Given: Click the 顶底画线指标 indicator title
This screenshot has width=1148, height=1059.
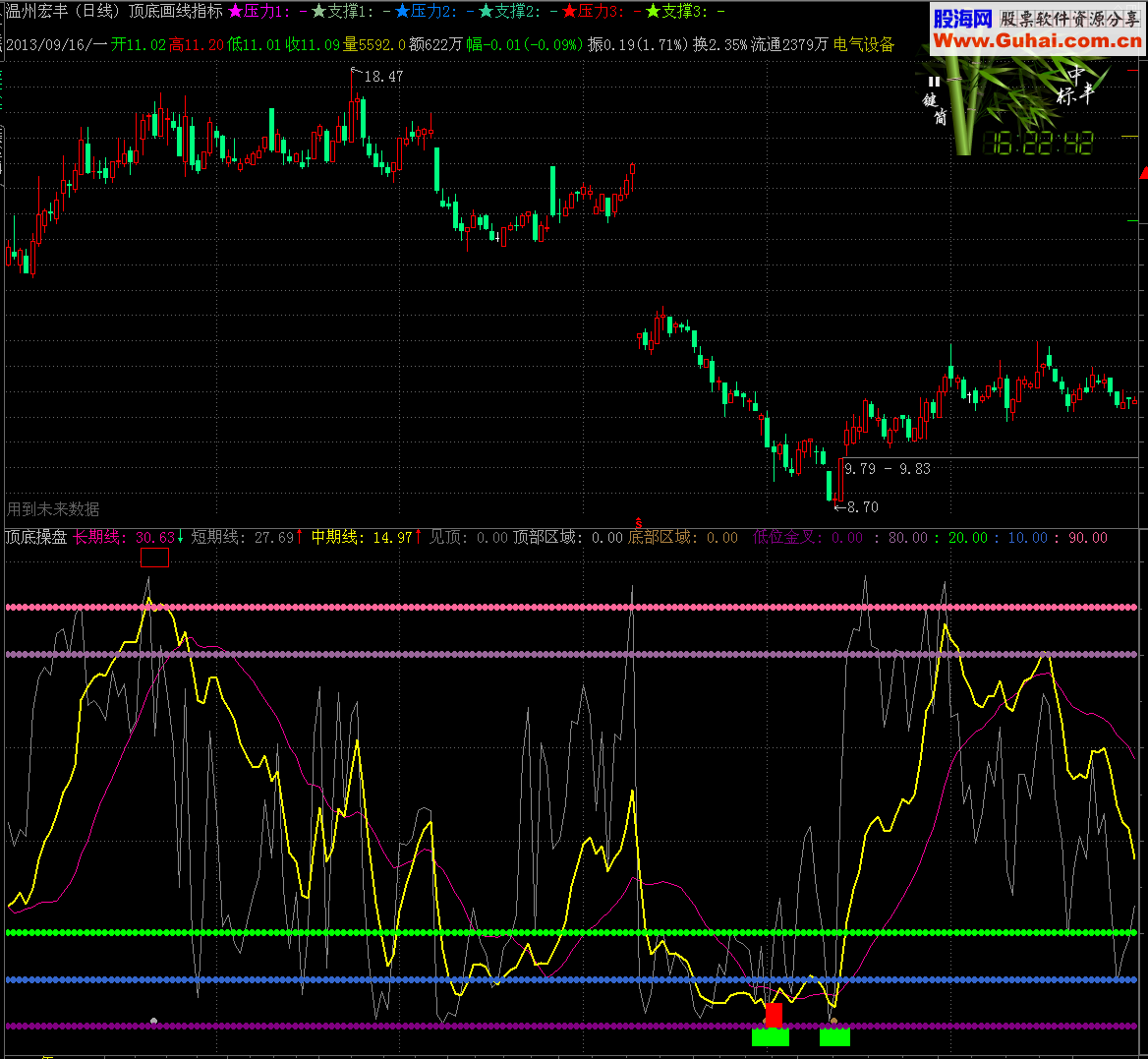Looking at the screenshot, I should [176, 11].
